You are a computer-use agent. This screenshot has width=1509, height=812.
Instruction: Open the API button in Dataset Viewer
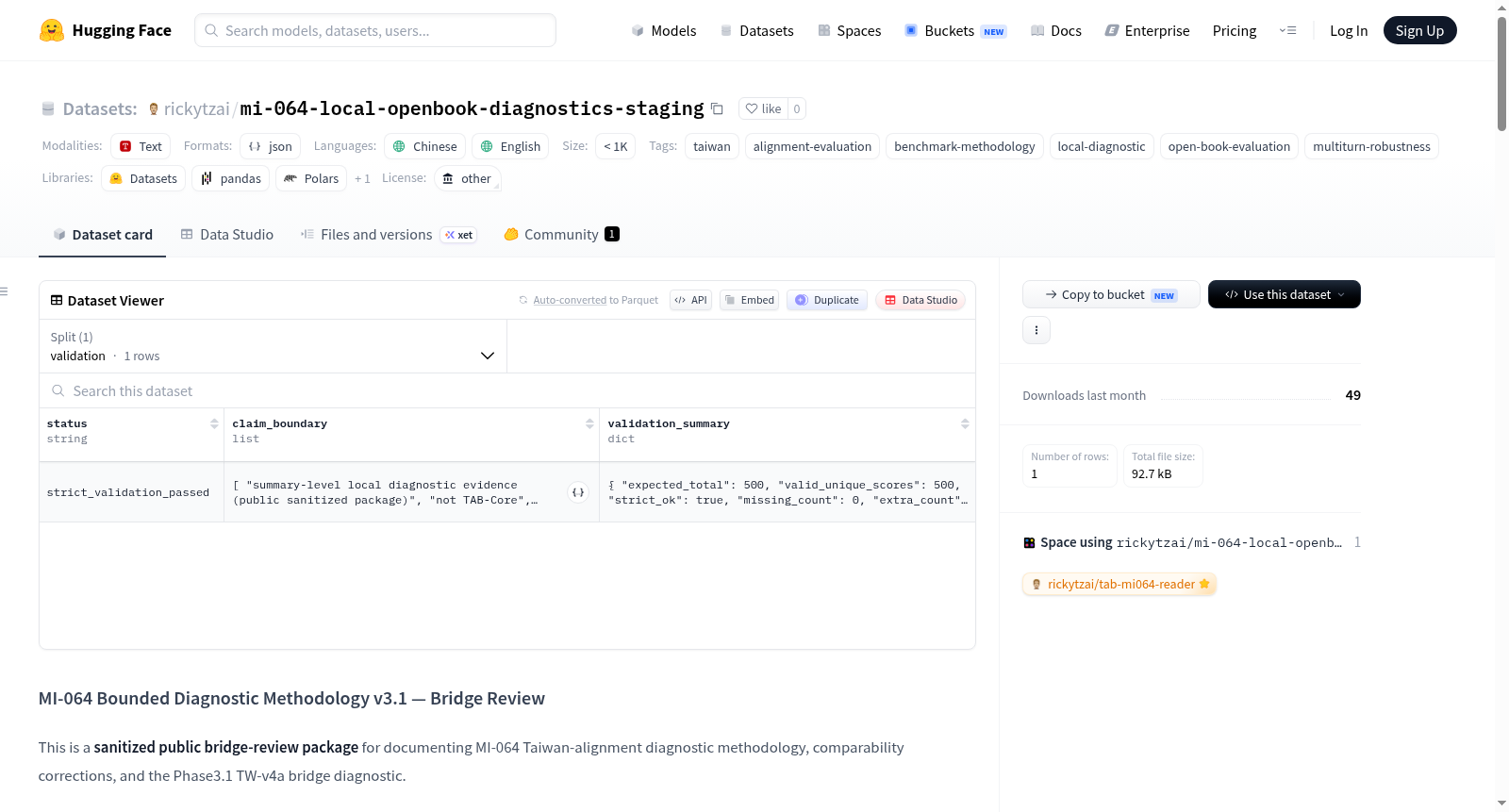(x=690, y=300)
